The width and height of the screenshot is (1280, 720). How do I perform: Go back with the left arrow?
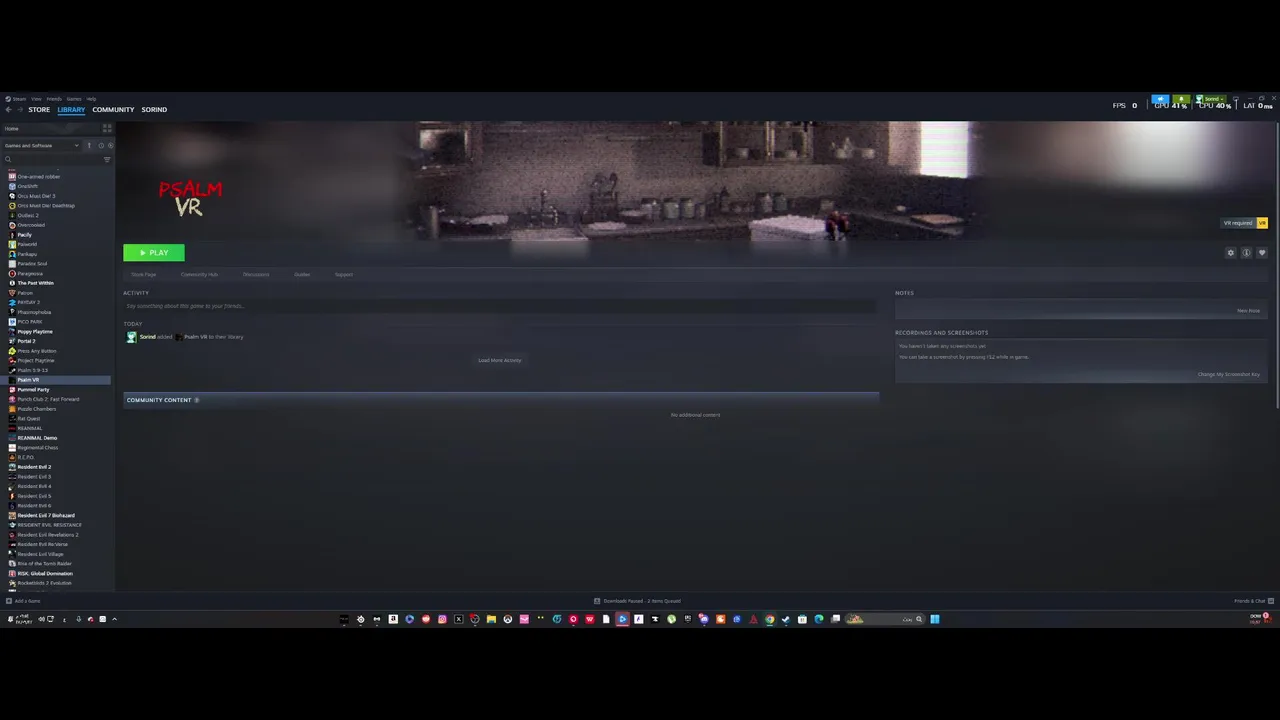8,110
